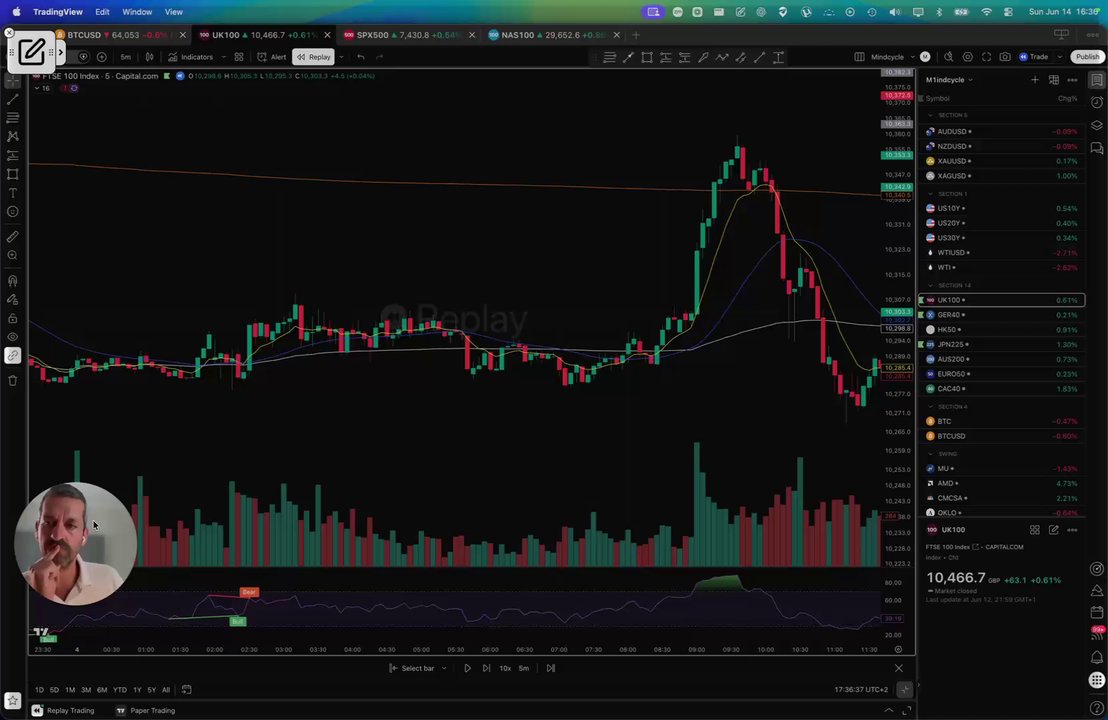This screenshot has width=1108, height=720.
Task: Click the Indicators button
Action: (190, 57)
